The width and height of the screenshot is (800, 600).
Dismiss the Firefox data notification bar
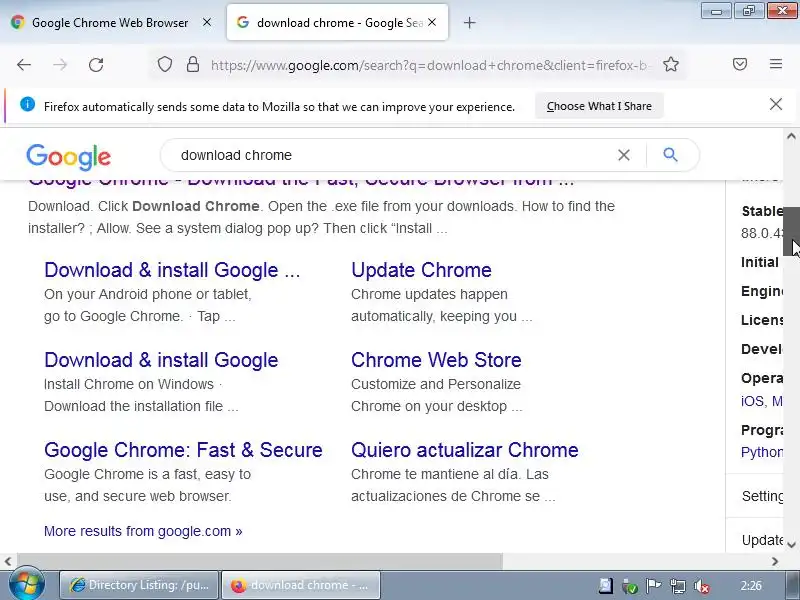[x=776, y=105]
